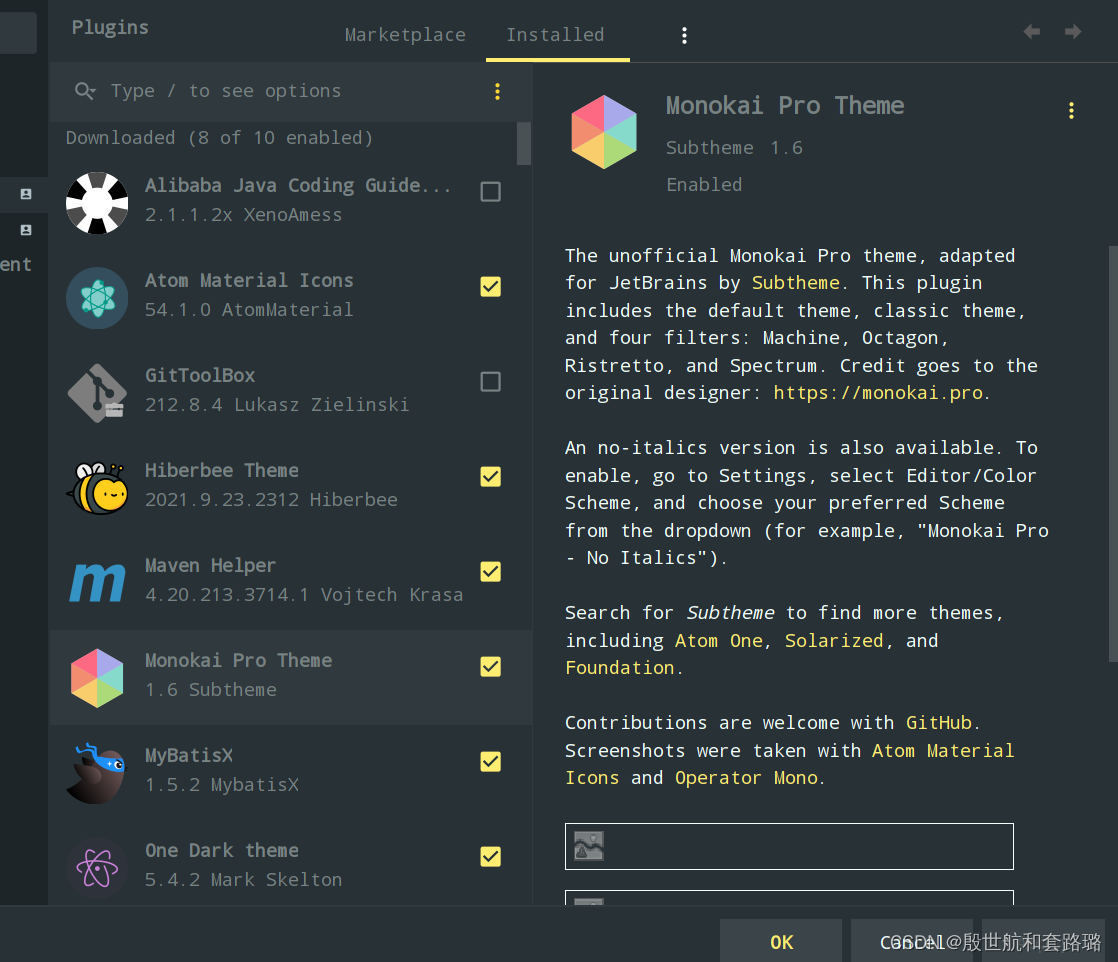1118x962 pixels.
Task: Uncheck the Hiberbee Theme plugin
Action: [491, 476]
